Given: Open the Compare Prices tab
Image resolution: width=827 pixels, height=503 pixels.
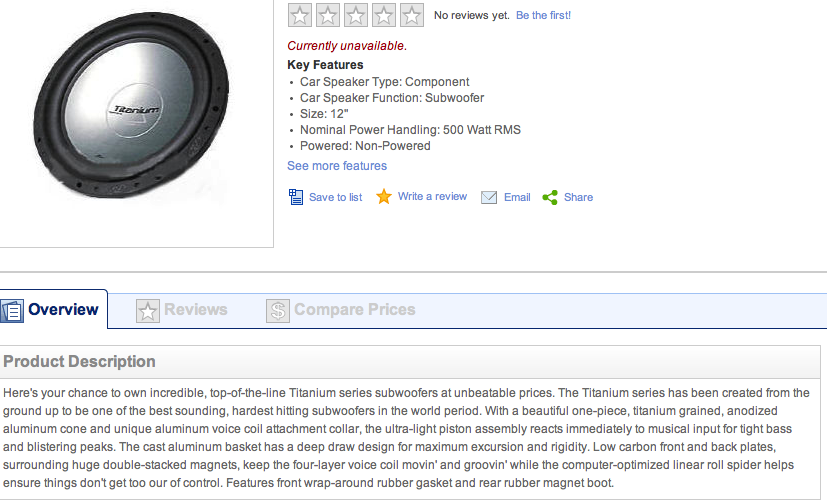Looking at the screenshot, I should pyautogui.click(x=341, y=310).
